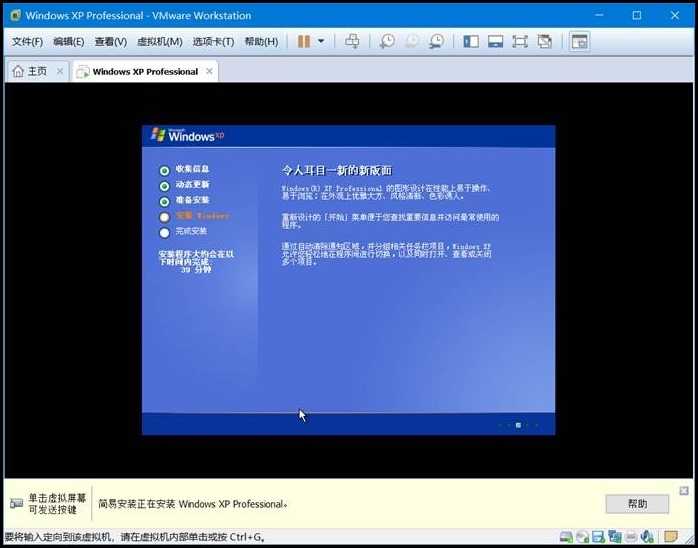Click the heading 令人耳目一新的新版面
This screenshot has height=548, width=698.
click(337, 170)
